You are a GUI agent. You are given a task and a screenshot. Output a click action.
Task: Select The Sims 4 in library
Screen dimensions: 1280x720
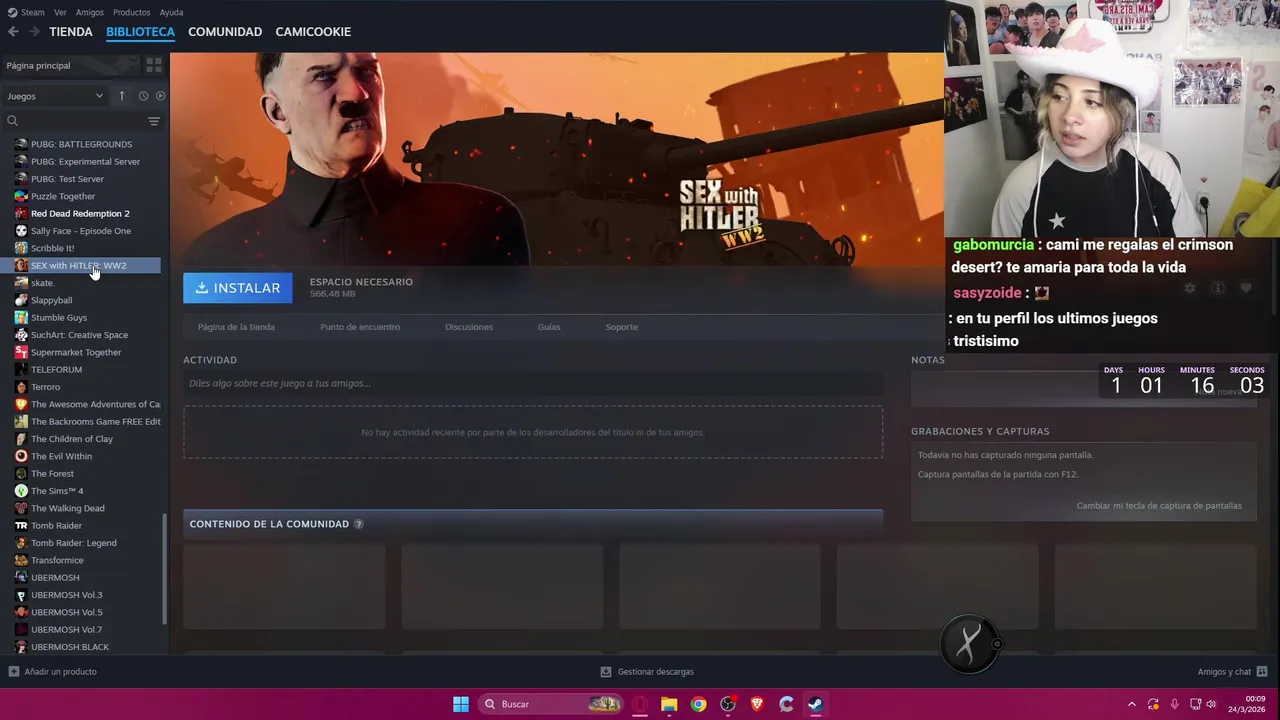(x=57, y=491)
